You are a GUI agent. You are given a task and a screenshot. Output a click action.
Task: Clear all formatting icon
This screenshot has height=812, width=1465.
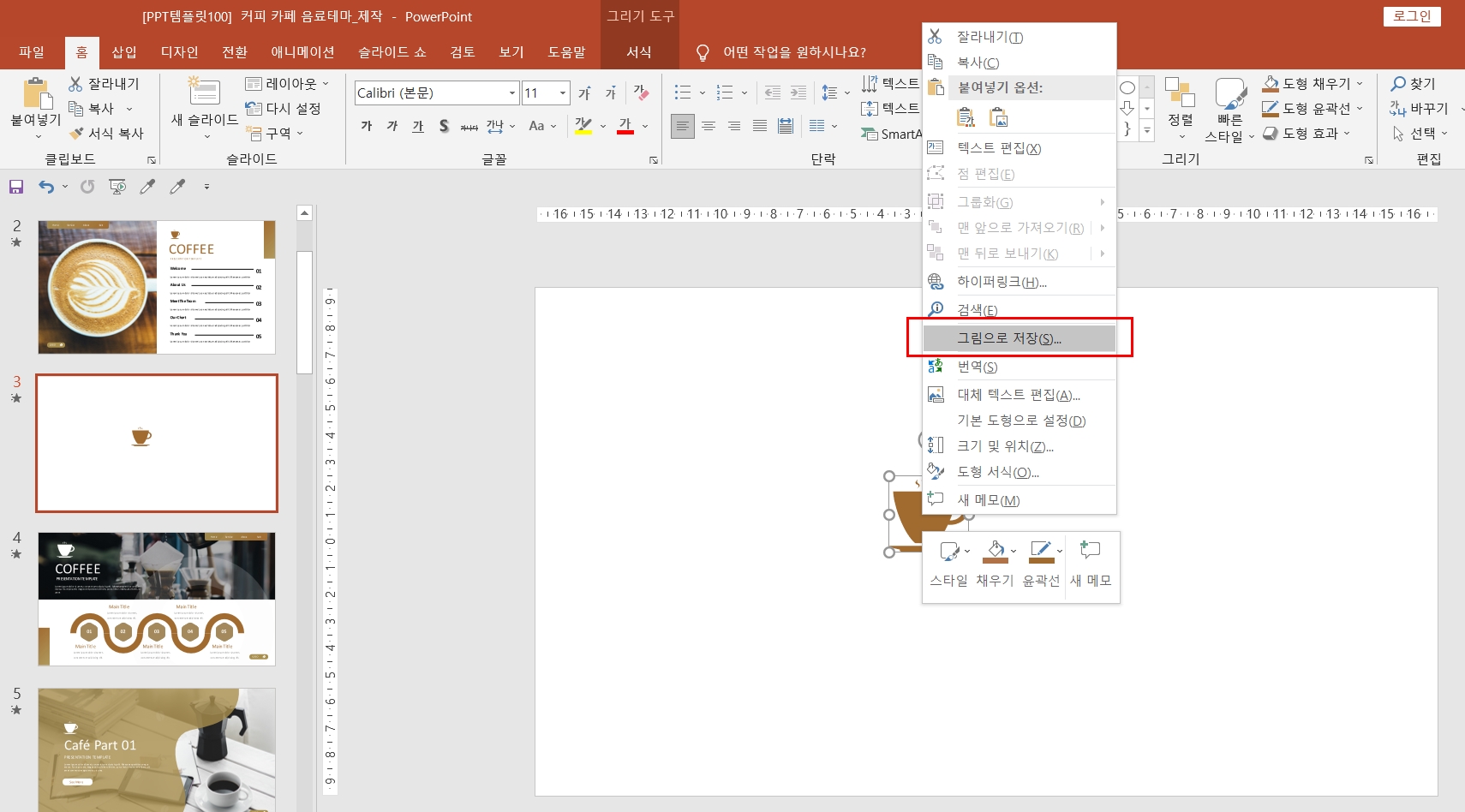[x=641, y=93]
